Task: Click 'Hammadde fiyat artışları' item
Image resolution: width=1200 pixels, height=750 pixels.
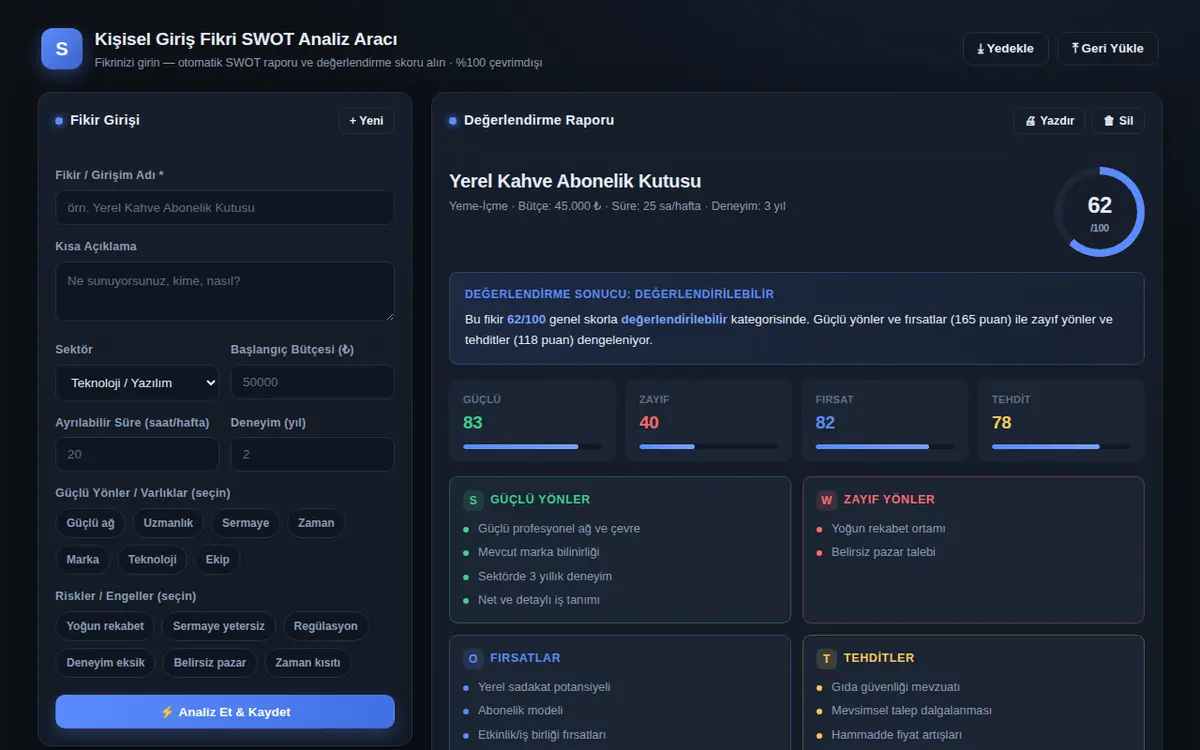Action: (896, 735)
